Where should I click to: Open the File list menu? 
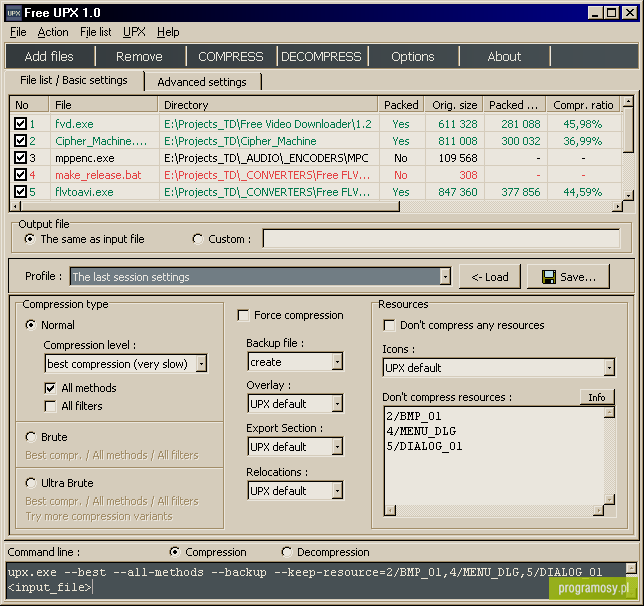click(x=95, y=32)
